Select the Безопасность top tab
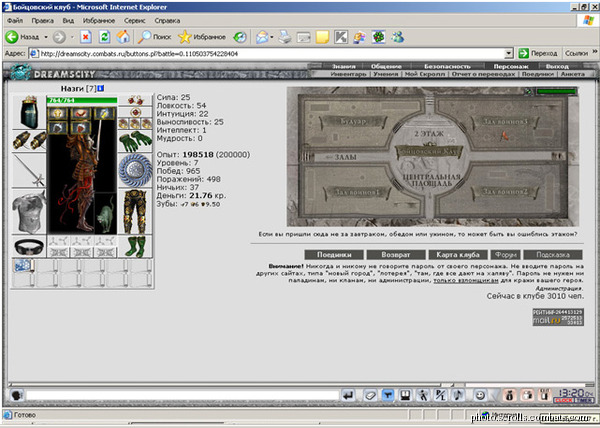 [x=447, y=66]
